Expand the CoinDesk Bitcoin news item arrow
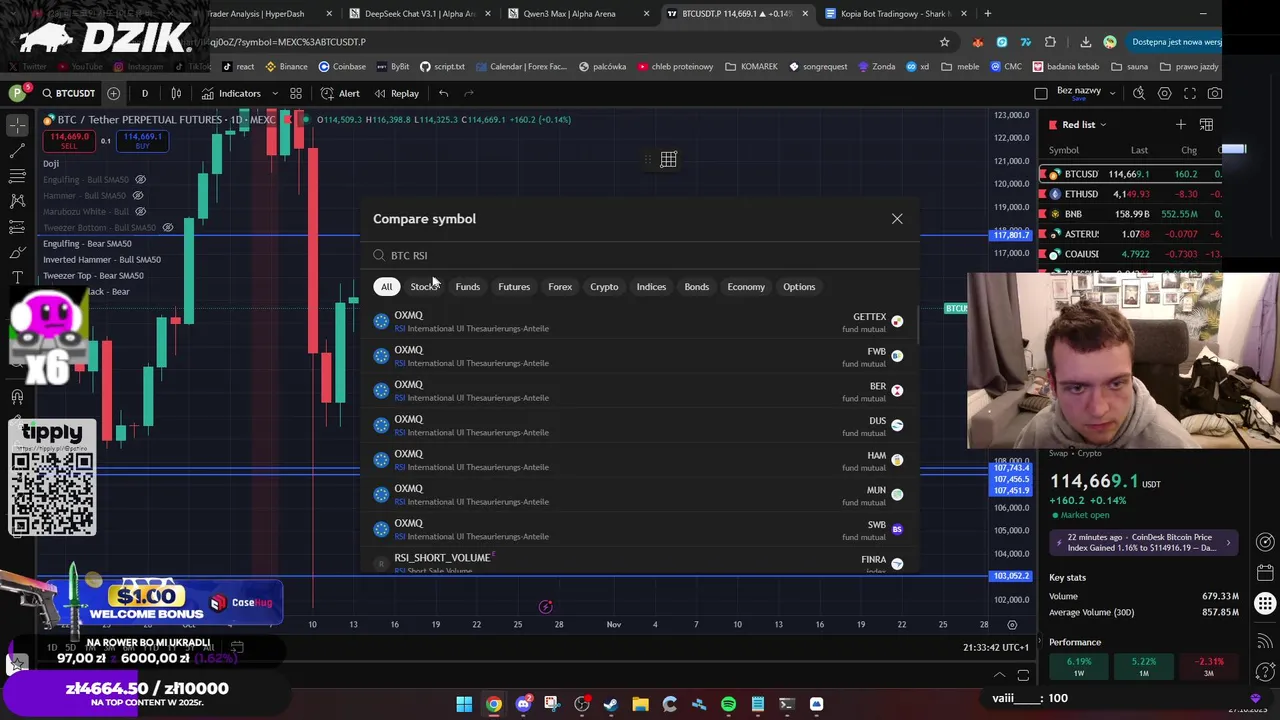 pyautogui.click(x=1229, y=542)
